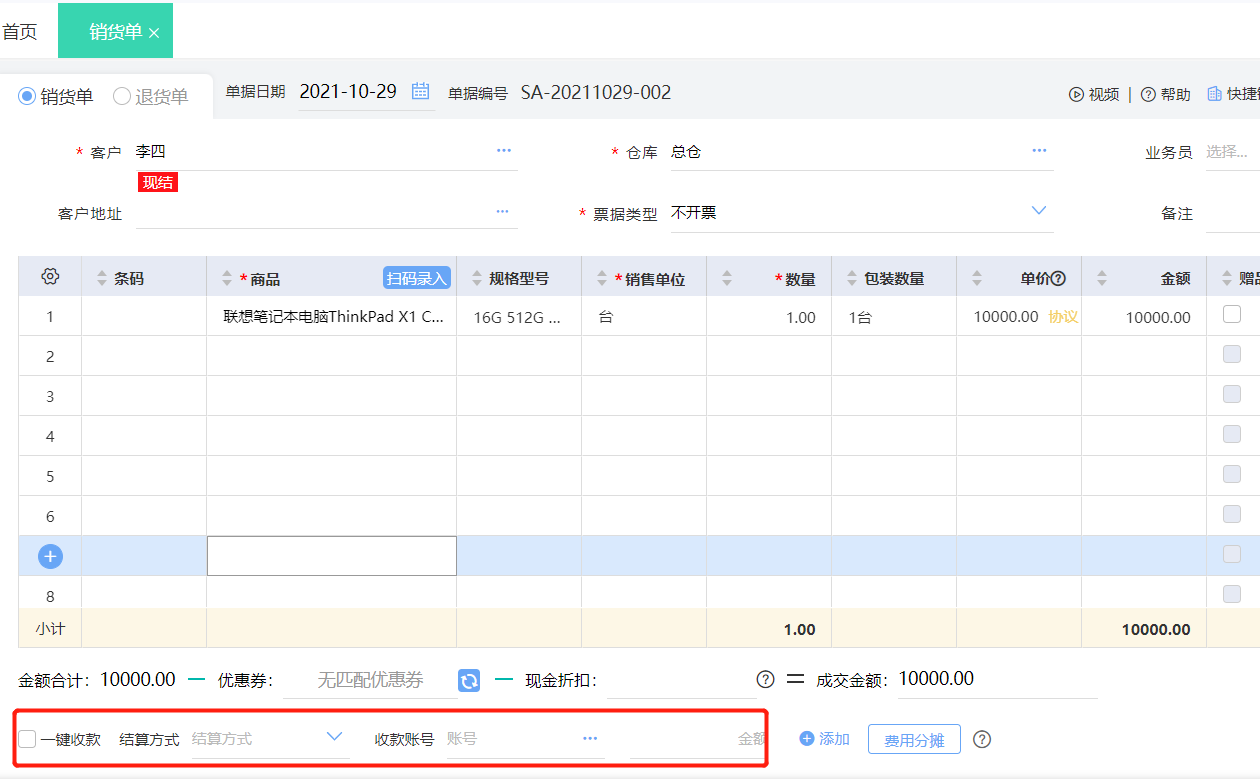The height and width of the screenshot is (779, 1260).
Task: Click the customer address ellipsis icon
Action: point(502,212)
